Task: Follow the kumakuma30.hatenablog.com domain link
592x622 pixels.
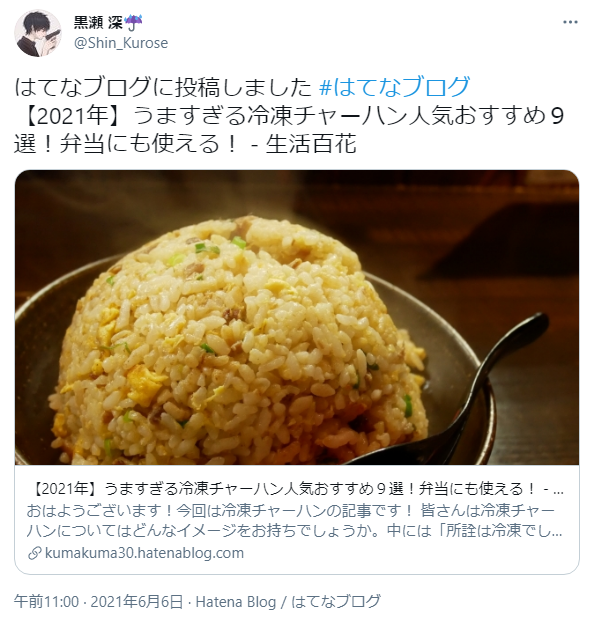Action: (144, 553)
